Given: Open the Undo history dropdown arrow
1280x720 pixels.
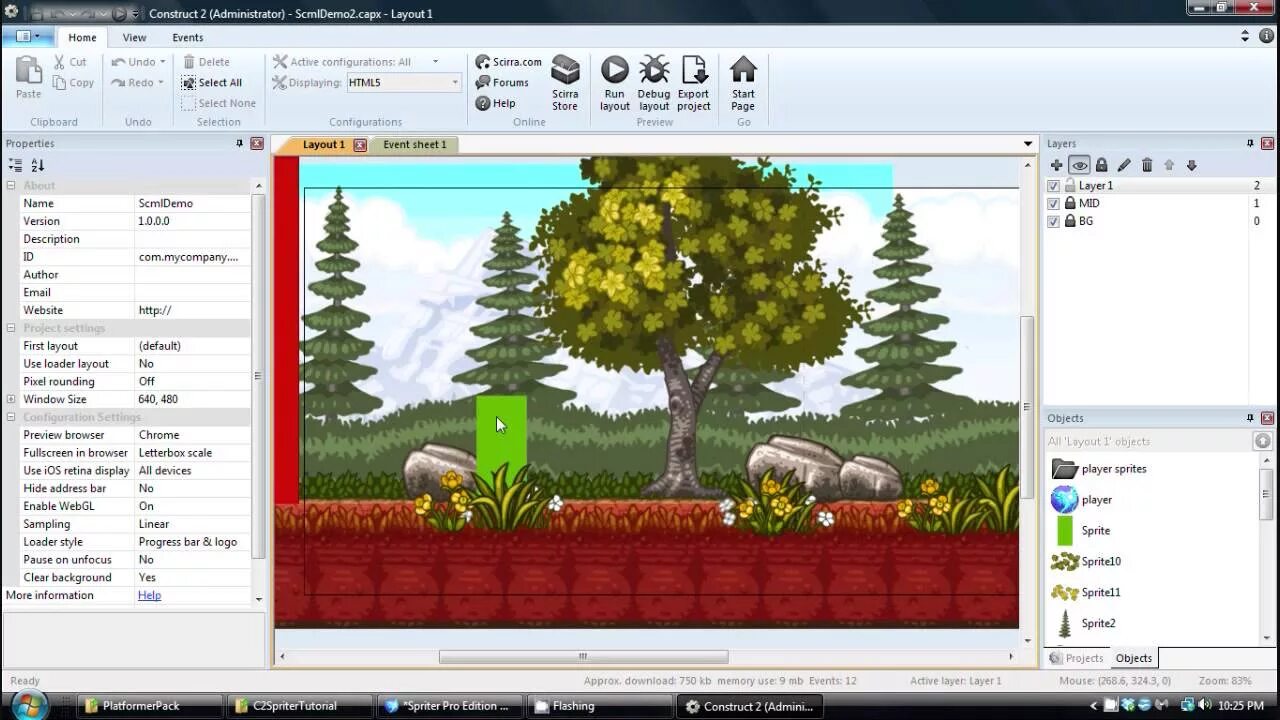Looking at the screenshot, I should coord(162,62).
